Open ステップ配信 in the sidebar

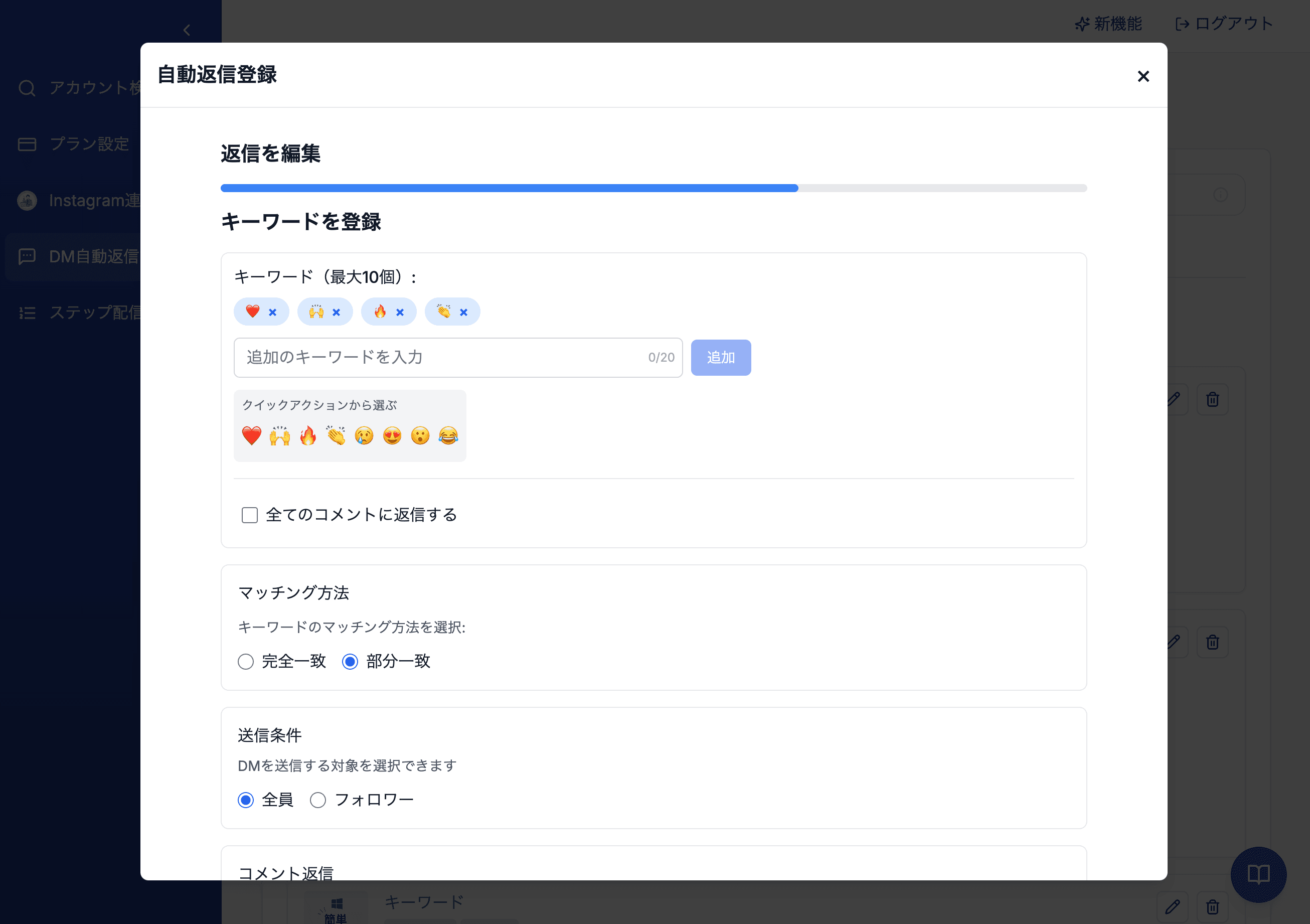point(80,313)
